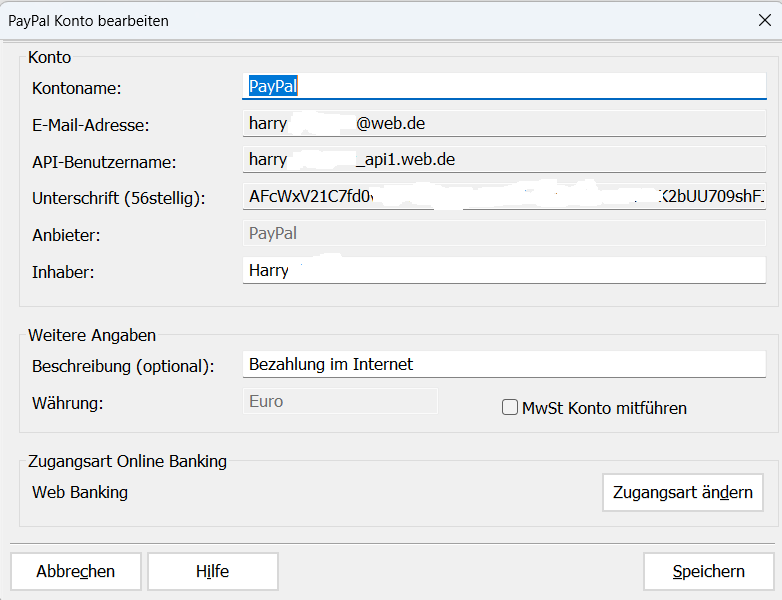Click the Zugangsart Online Banking group title
This screenshot has height=600, width=782.
tap(127, 461)
